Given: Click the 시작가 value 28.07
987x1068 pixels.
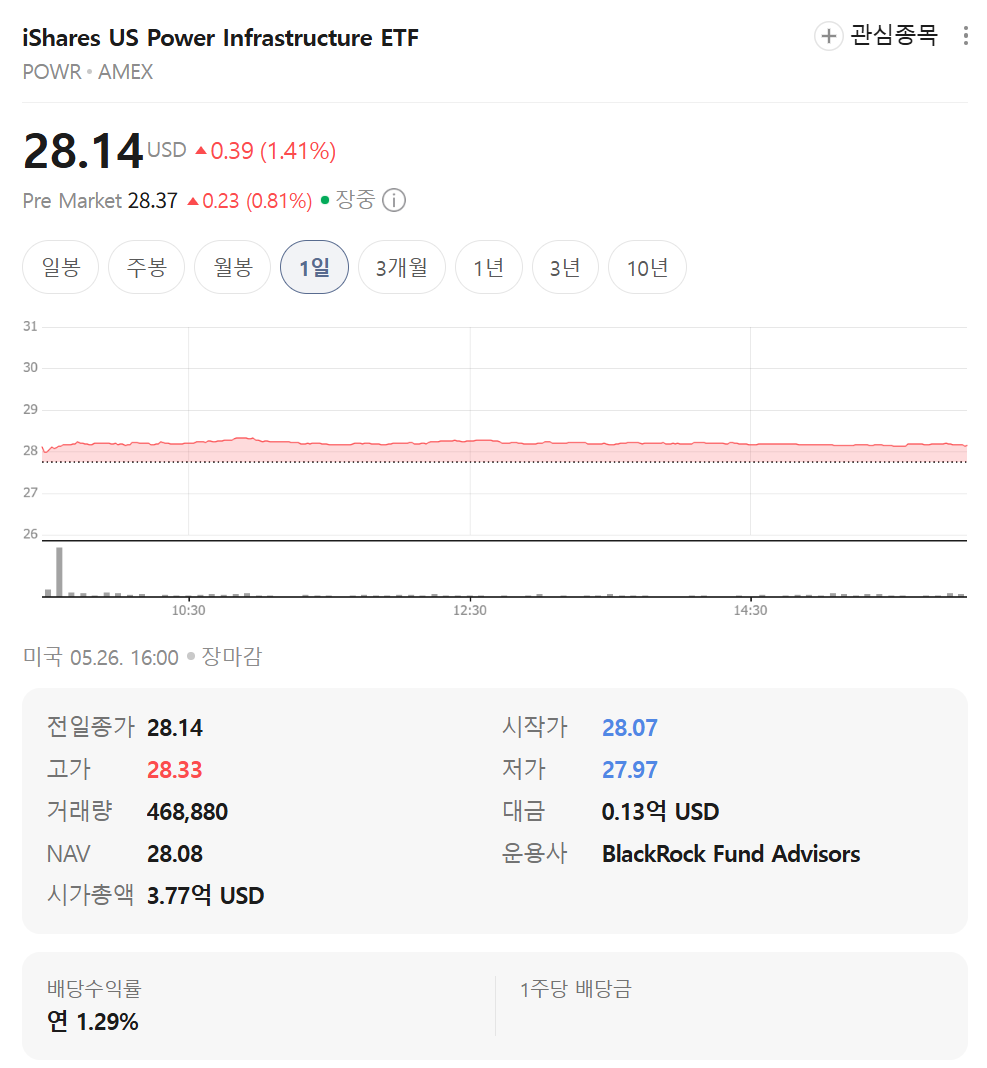Looking at the screenshot, I should point(629,728).
